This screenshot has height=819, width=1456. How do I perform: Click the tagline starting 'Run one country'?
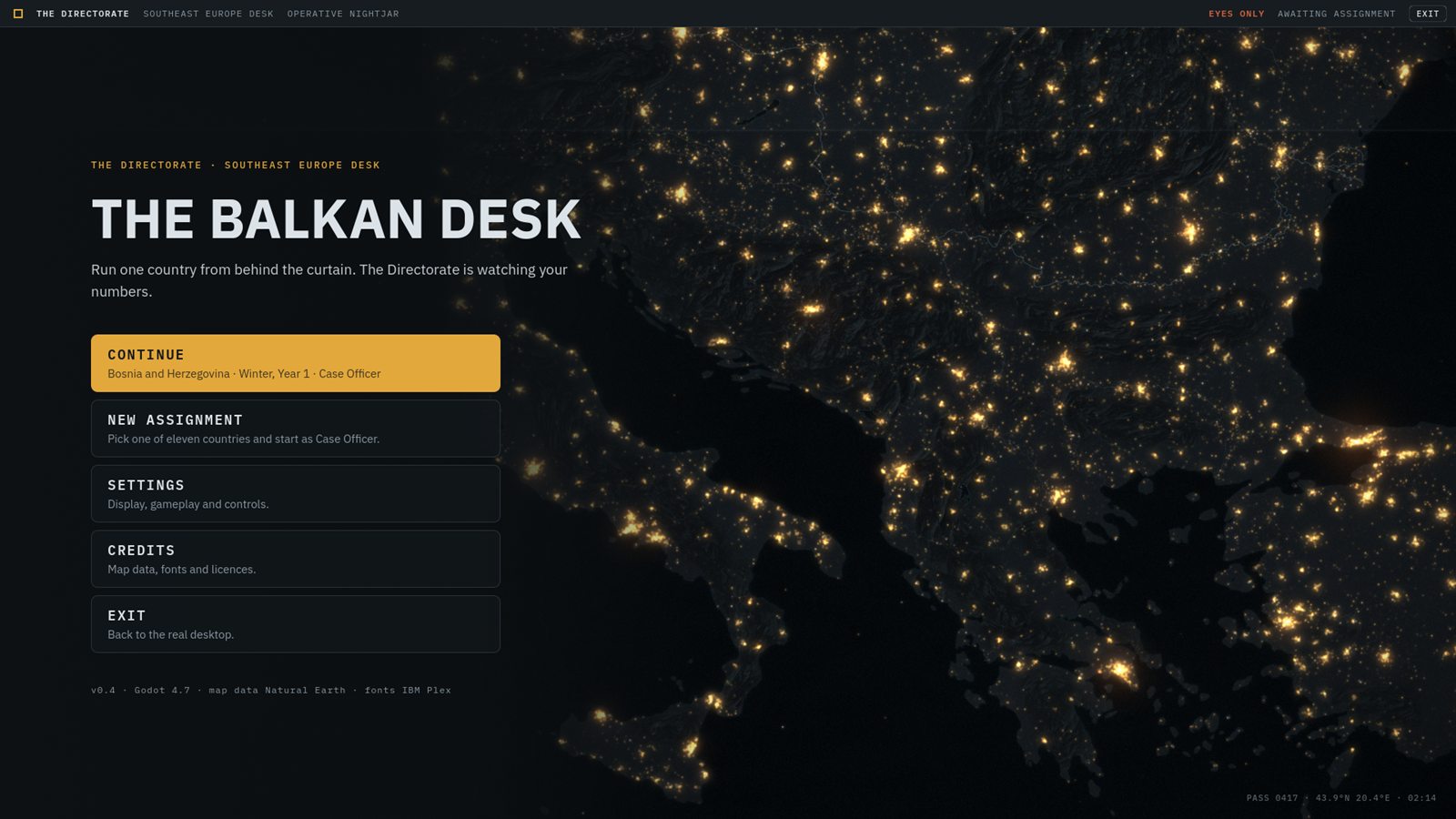(329, 280)
